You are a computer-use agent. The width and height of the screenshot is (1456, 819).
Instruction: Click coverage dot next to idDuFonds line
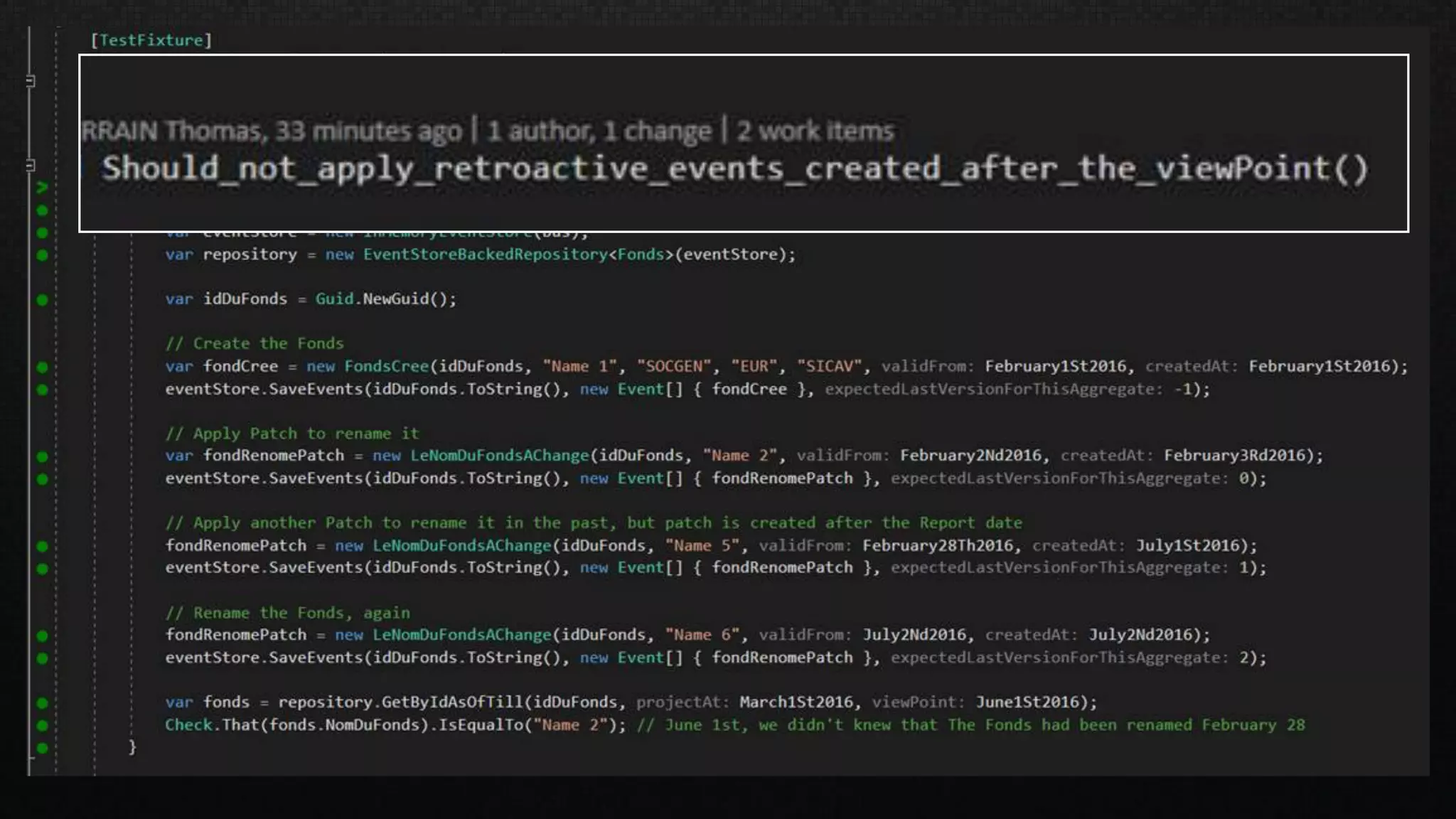(42, 300)
